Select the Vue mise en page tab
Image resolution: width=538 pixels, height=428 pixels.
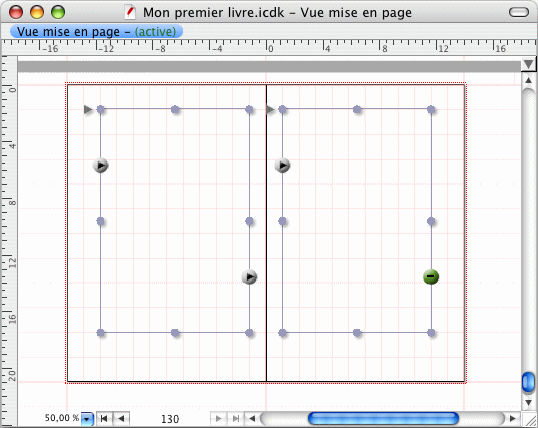[96, 32]
